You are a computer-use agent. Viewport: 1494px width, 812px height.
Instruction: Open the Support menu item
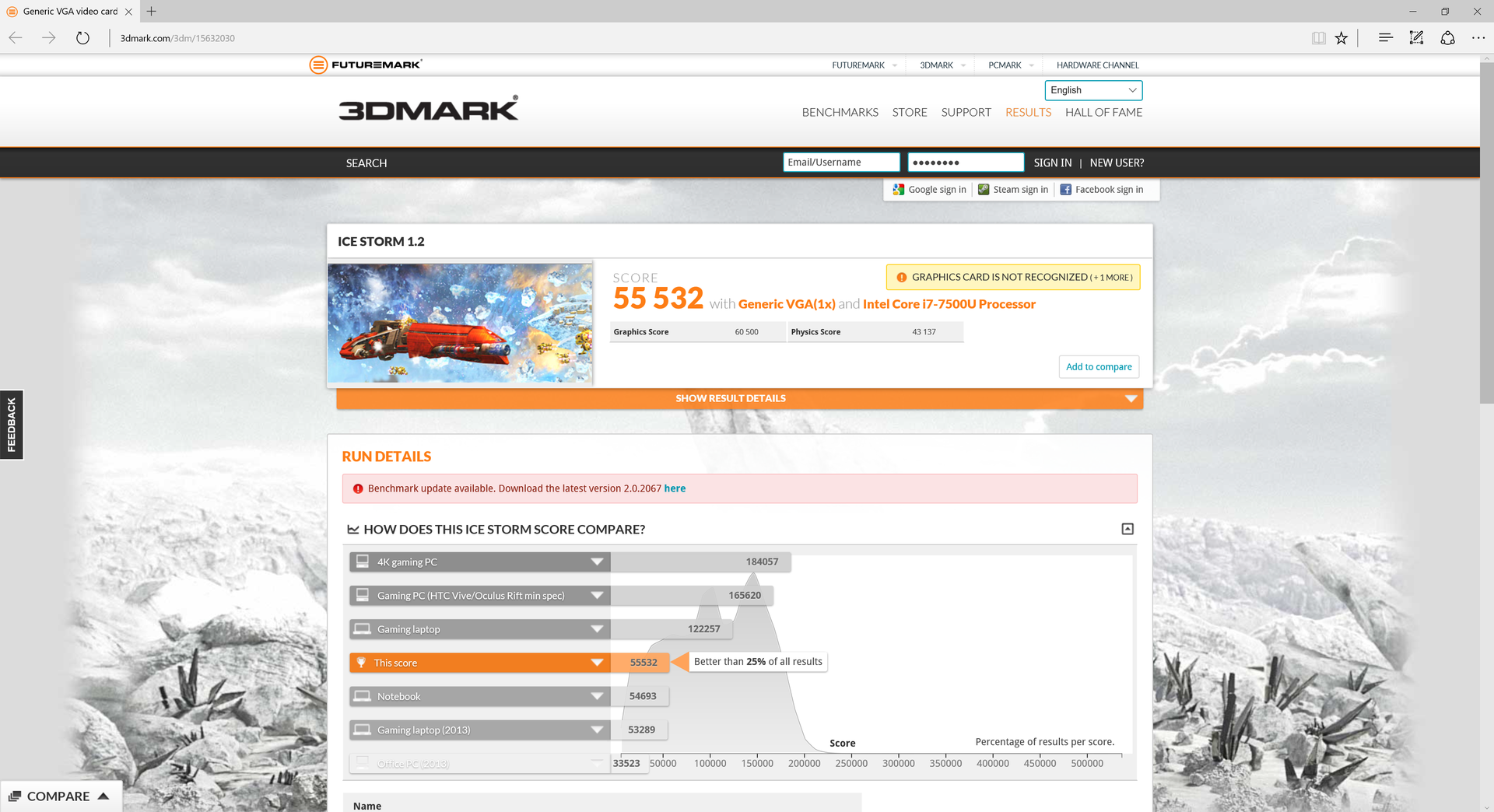point(966,112)
